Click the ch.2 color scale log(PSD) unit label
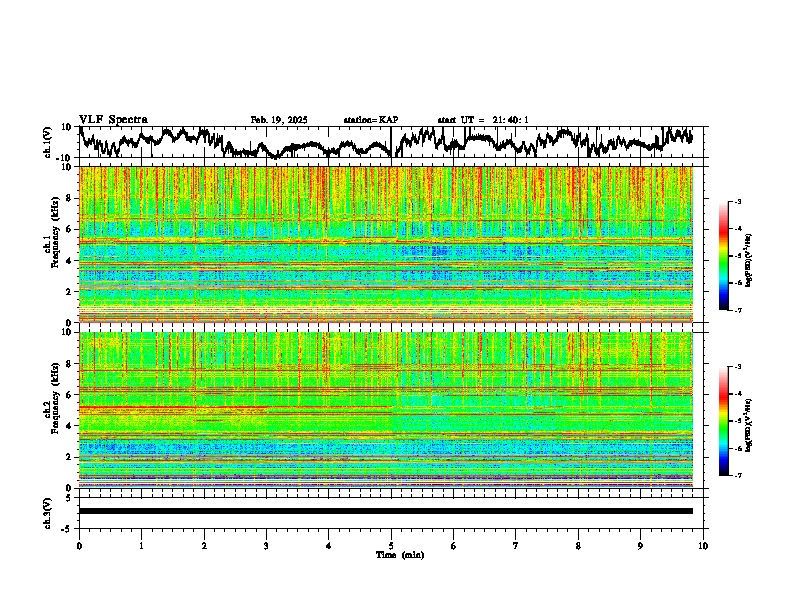The width and height of the screenshot is (792, 612). tap(749, 425)
